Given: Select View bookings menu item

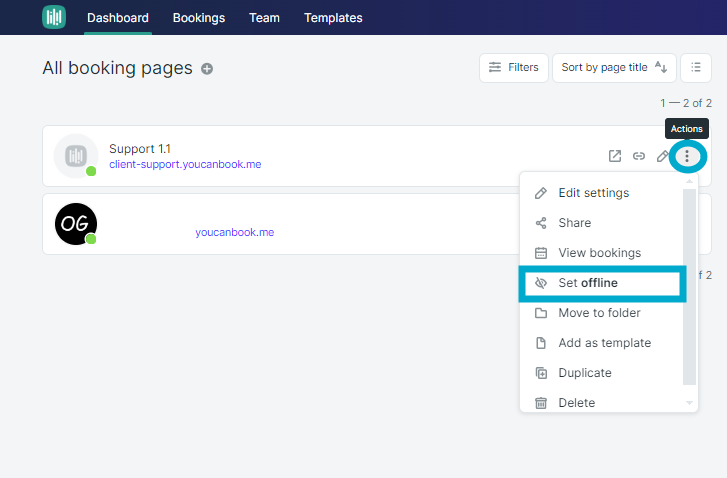Looking at the screenshot, I should pyautogui.click(x=601, y=253).
